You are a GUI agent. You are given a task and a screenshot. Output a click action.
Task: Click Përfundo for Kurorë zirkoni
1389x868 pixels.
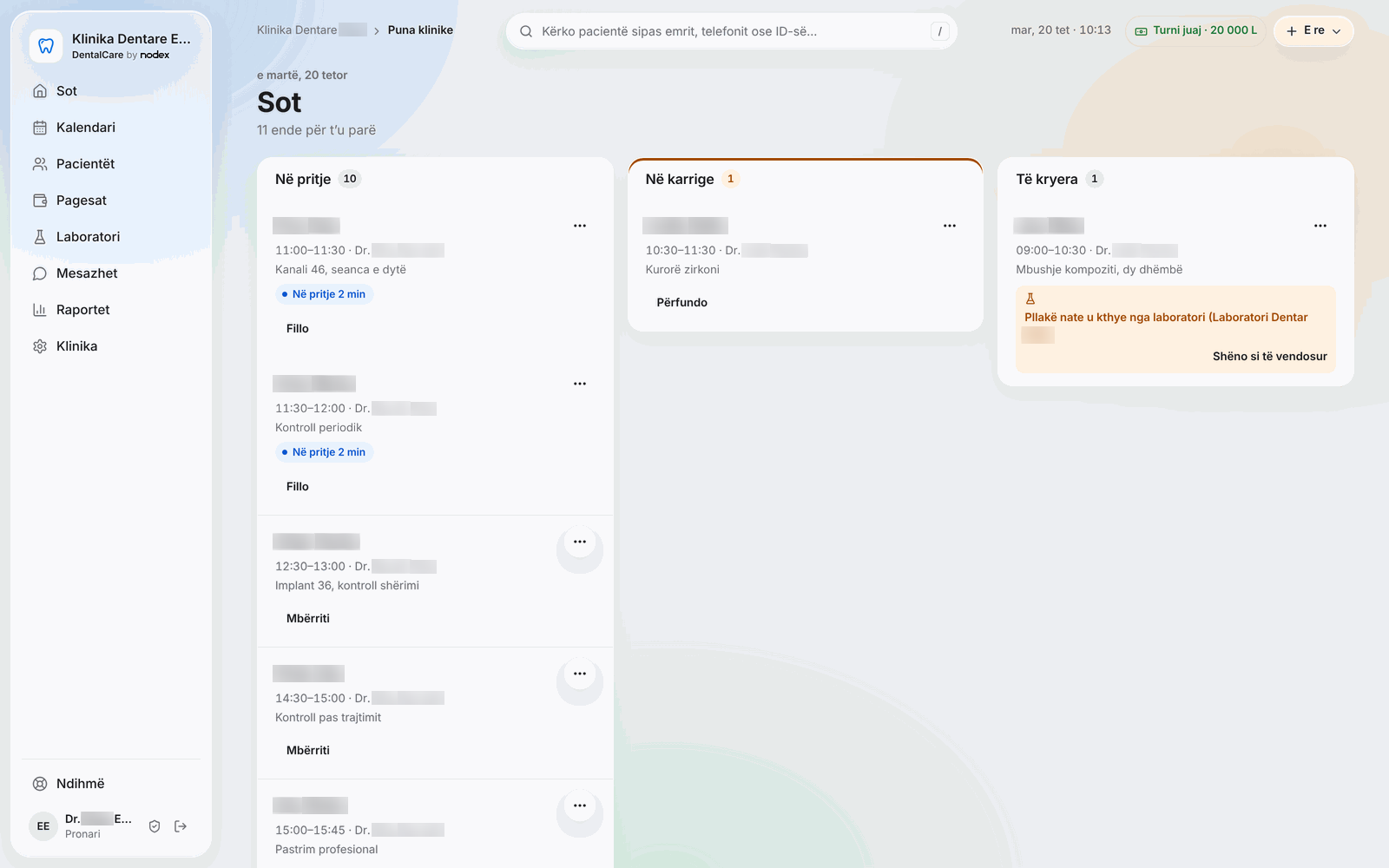[x=682, y=303]
